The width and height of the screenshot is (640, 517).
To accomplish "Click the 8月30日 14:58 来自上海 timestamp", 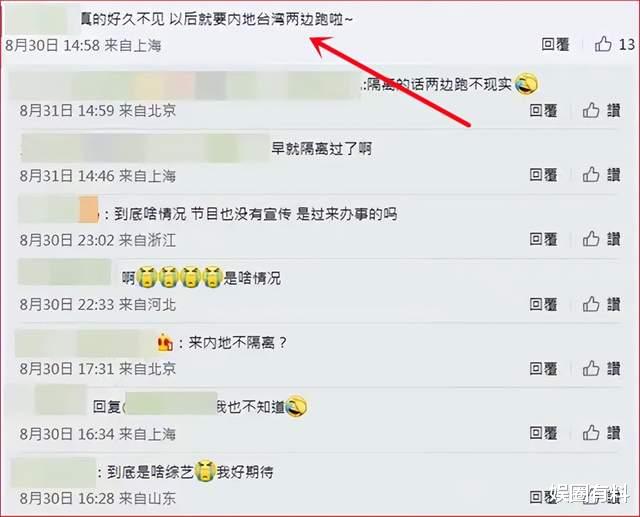I will pyautogui.click(x=83, y=45).
